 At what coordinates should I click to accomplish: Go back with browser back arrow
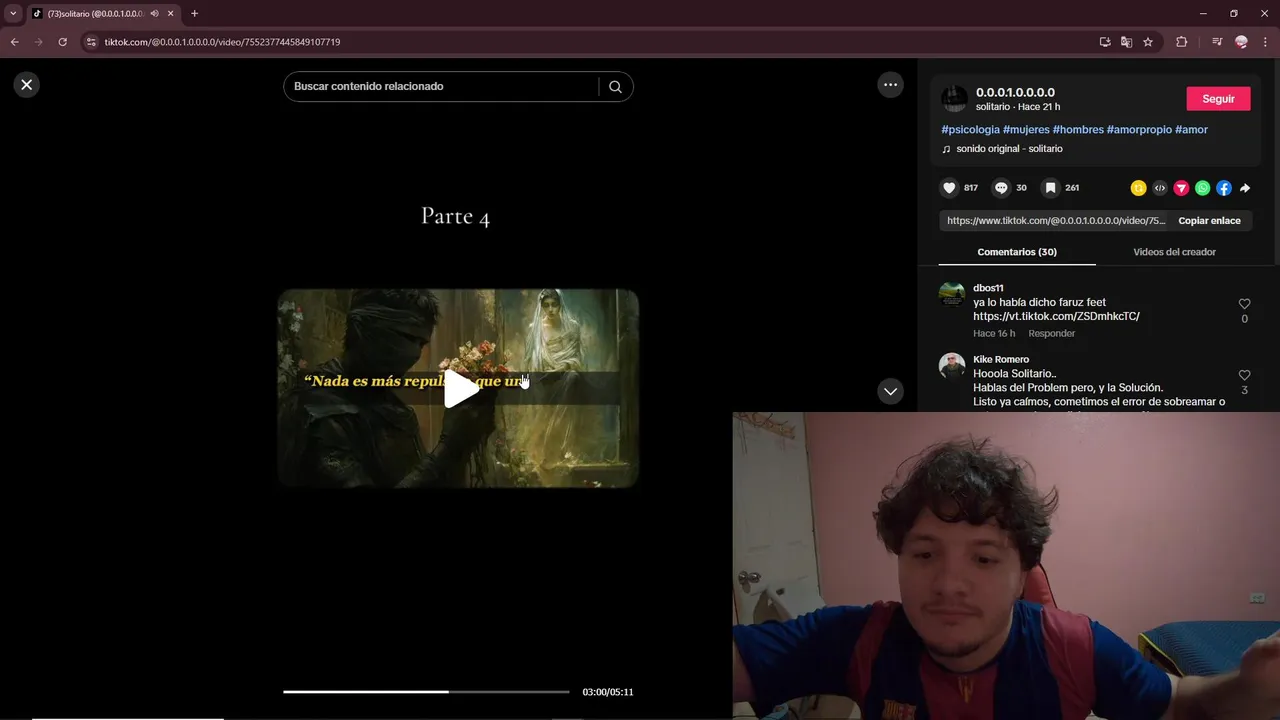click(x=15, y=42)
